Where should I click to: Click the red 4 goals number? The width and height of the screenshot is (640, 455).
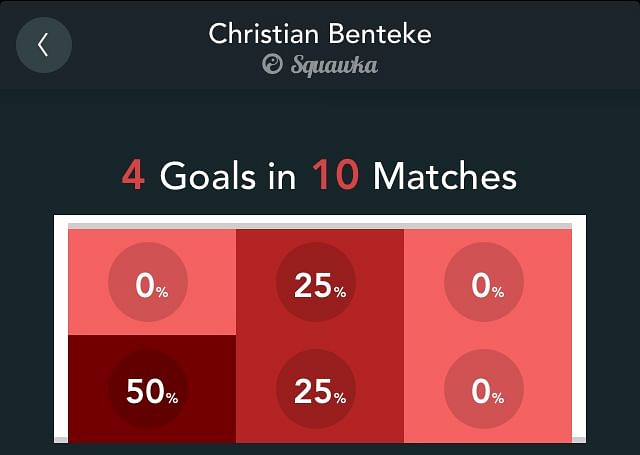pos(133,175)
